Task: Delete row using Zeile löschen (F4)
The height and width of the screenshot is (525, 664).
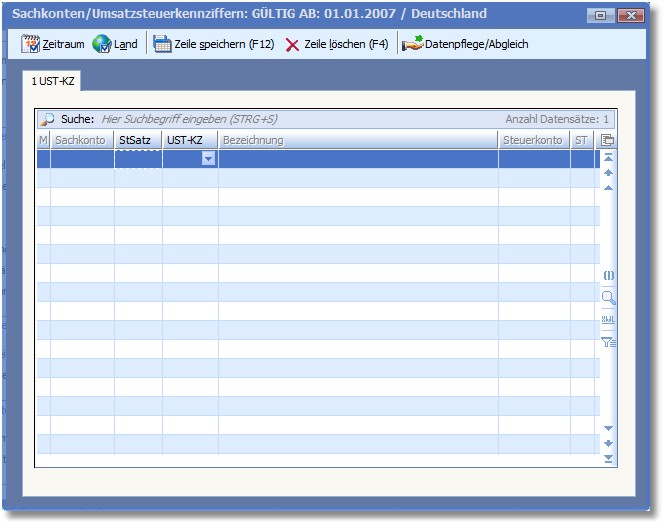Action: (x=337, y=44)
